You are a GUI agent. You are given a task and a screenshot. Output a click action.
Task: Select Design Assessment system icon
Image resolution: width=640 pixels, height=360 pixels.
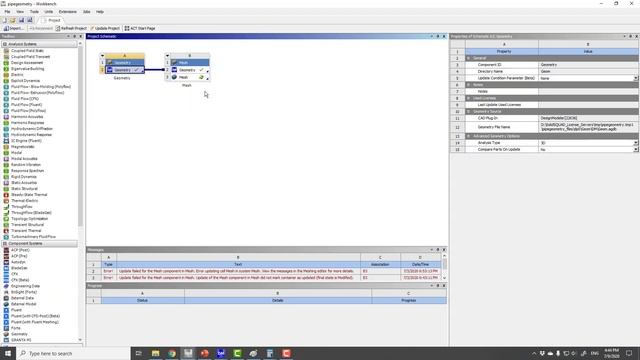[6, 63]
